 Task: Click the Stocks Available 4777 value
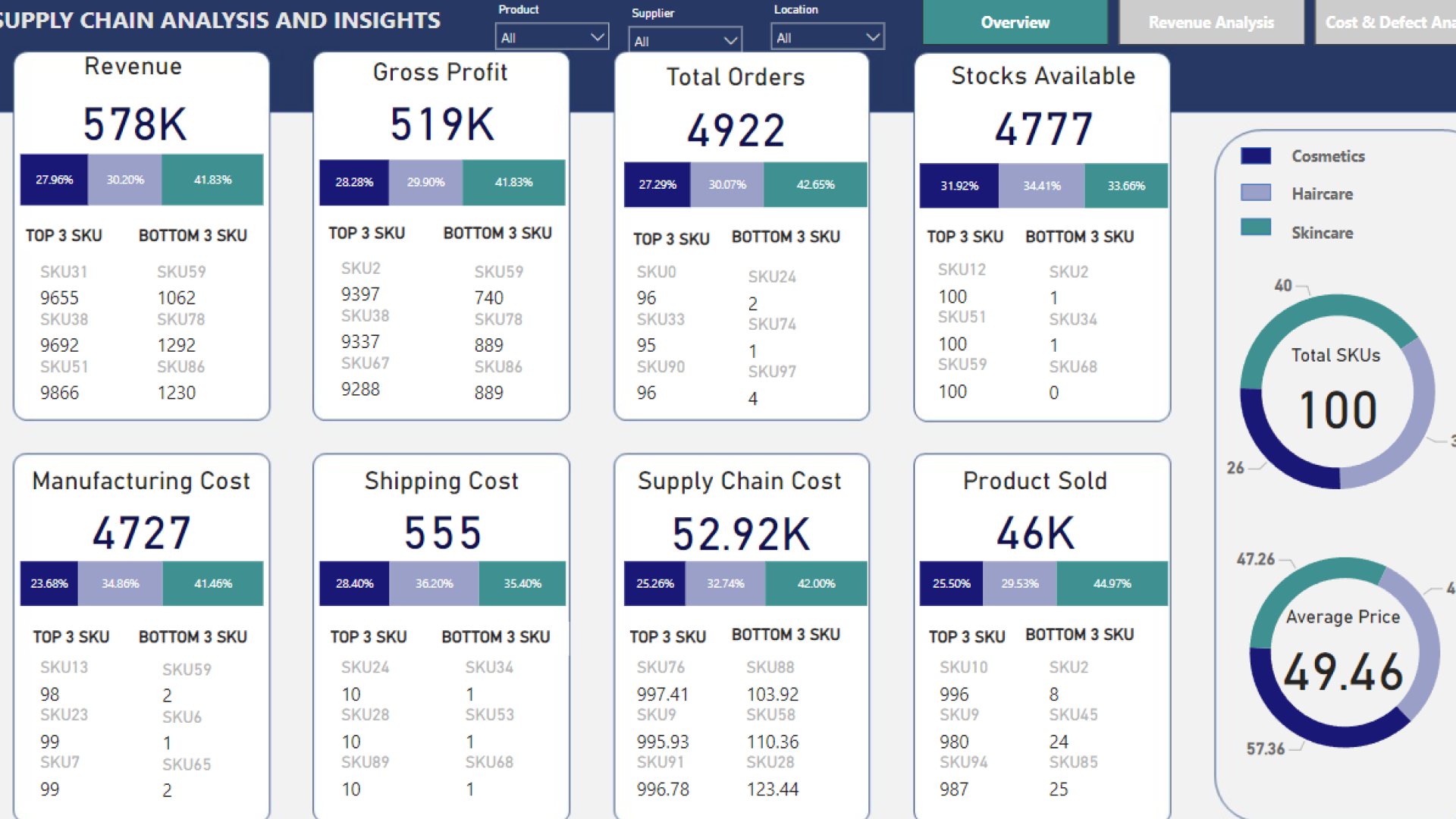pyautogui.click(x=1043, y=128)
